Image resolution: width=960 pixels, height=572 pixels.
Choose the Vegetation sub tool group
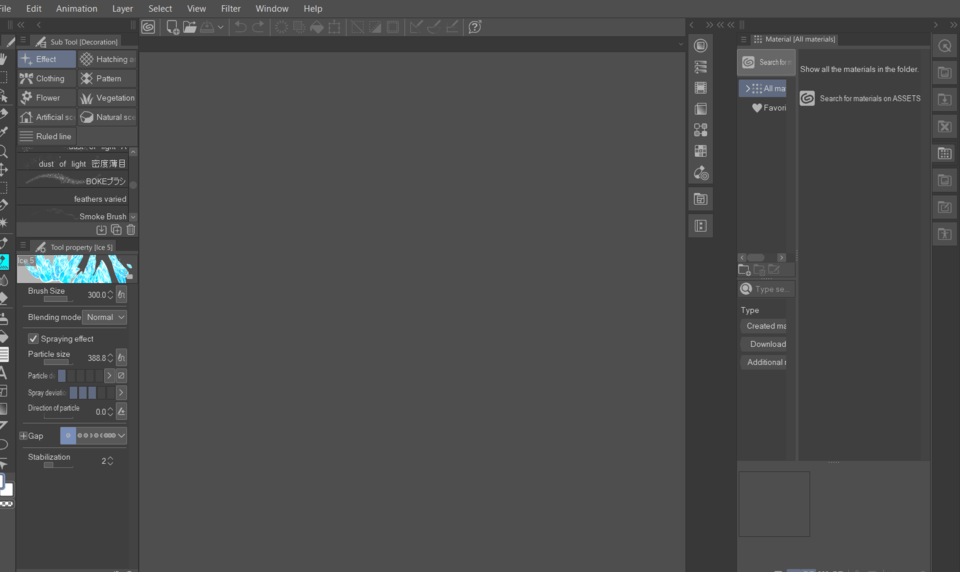tap(107, 98)
